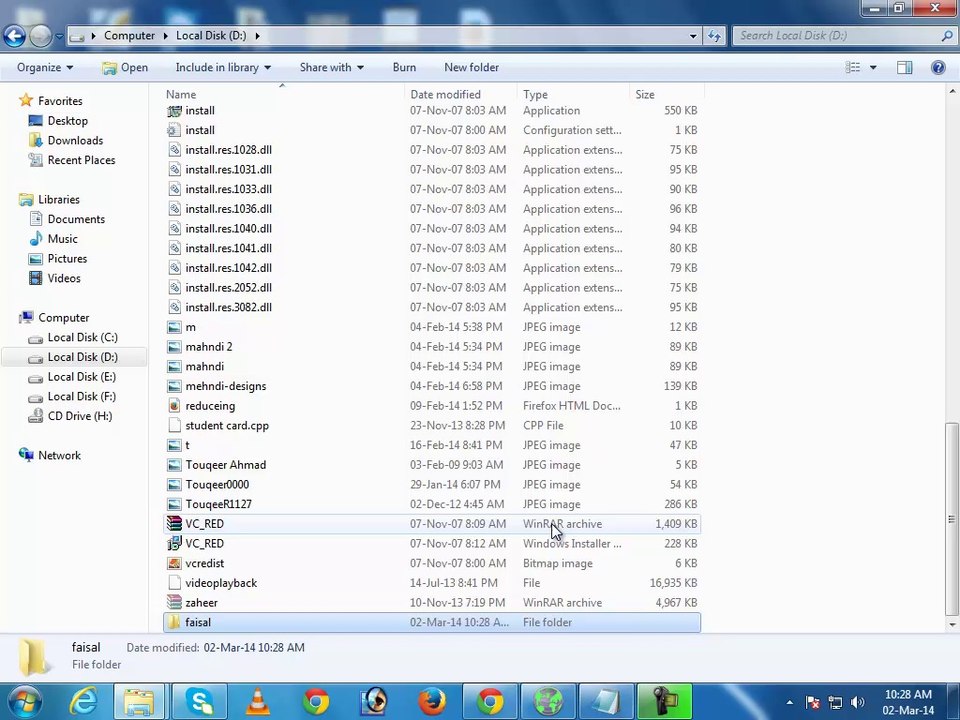Open the view options dropdown arrow
Screen dimensions: 960x720
pyautogui.click(x=873, y=67)
